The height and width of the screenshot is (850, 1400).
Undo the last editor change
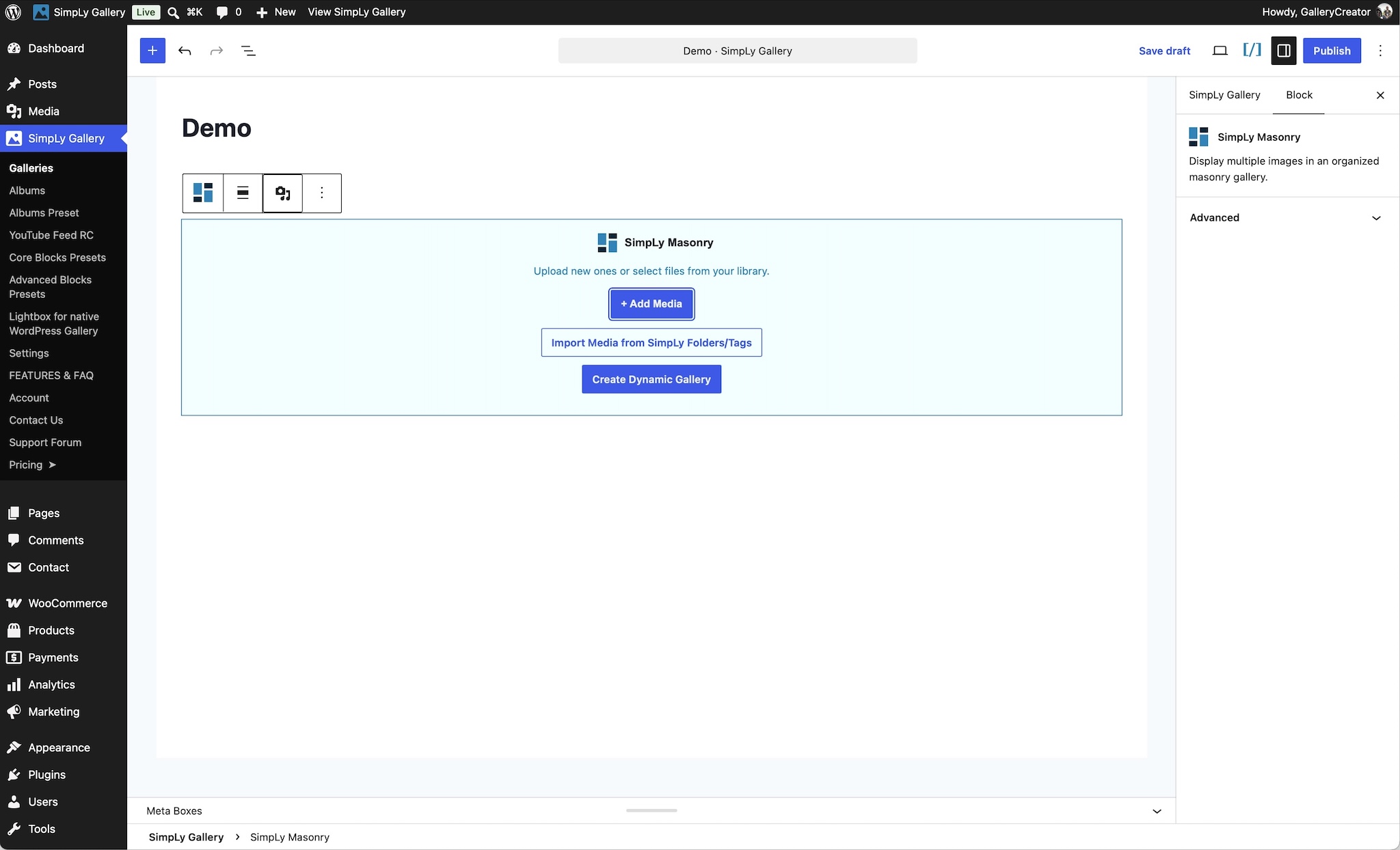185,51
